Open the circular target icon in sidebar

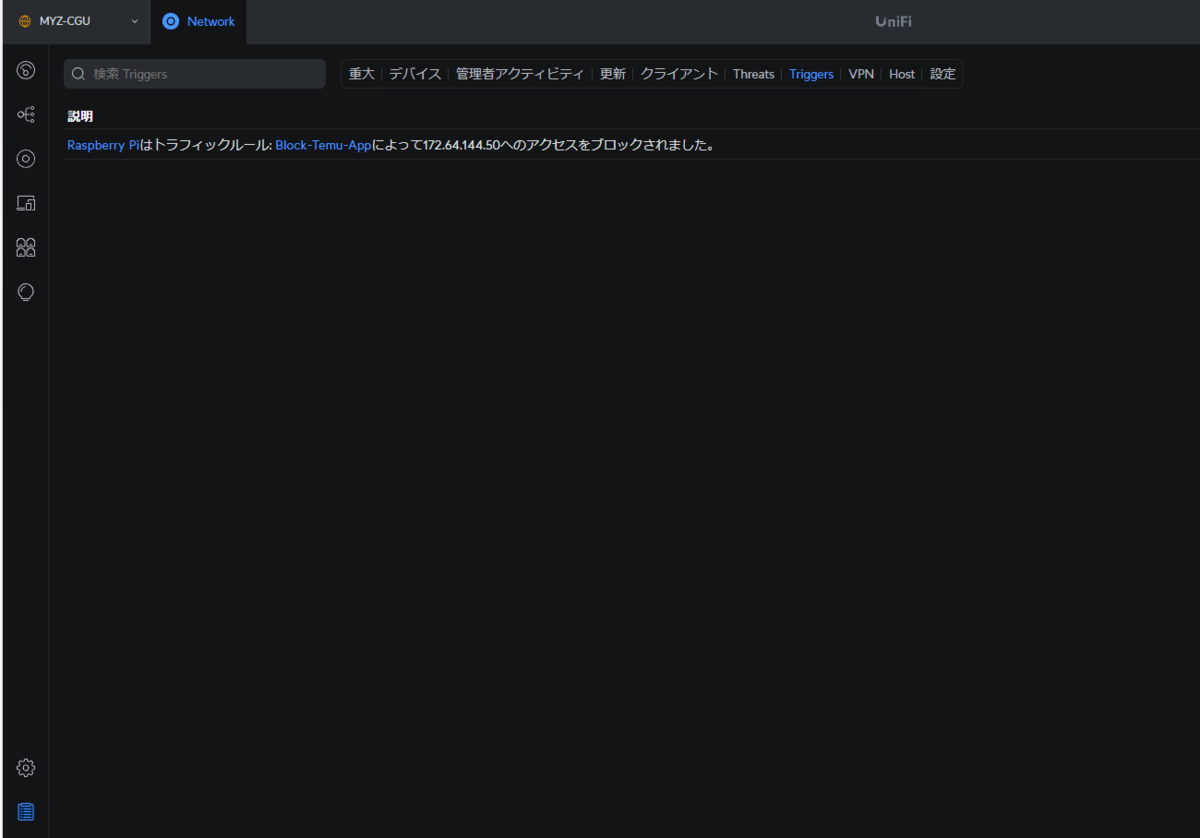click(26, 159)
